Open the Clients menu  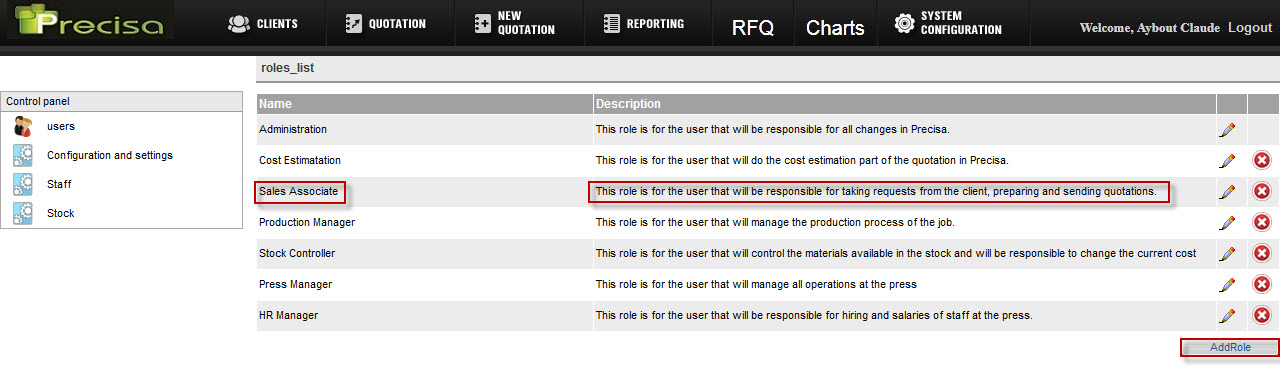(x=263, y=23)
